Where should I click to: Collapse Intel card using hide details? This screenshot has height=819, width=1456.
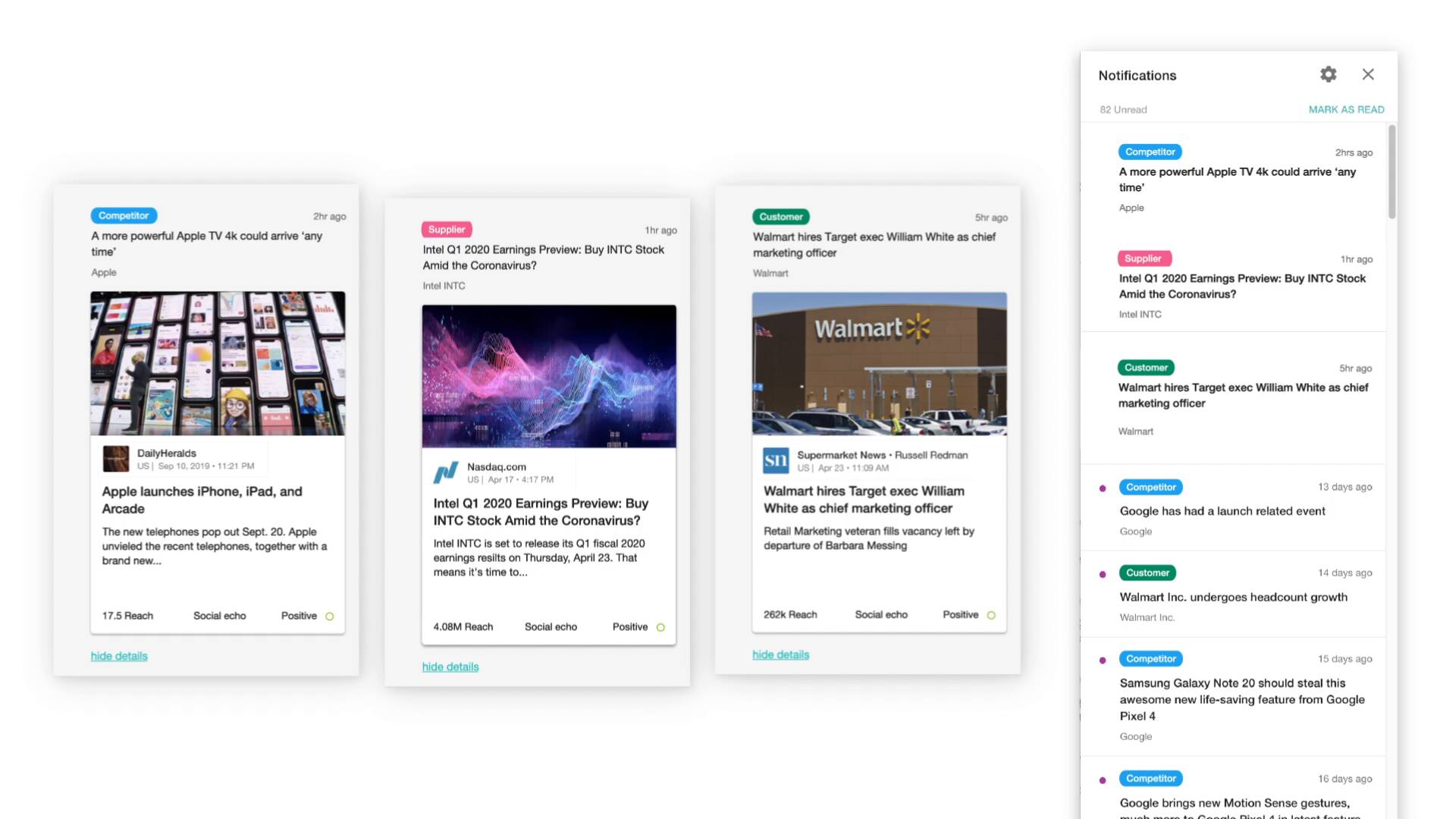point(450,667)
